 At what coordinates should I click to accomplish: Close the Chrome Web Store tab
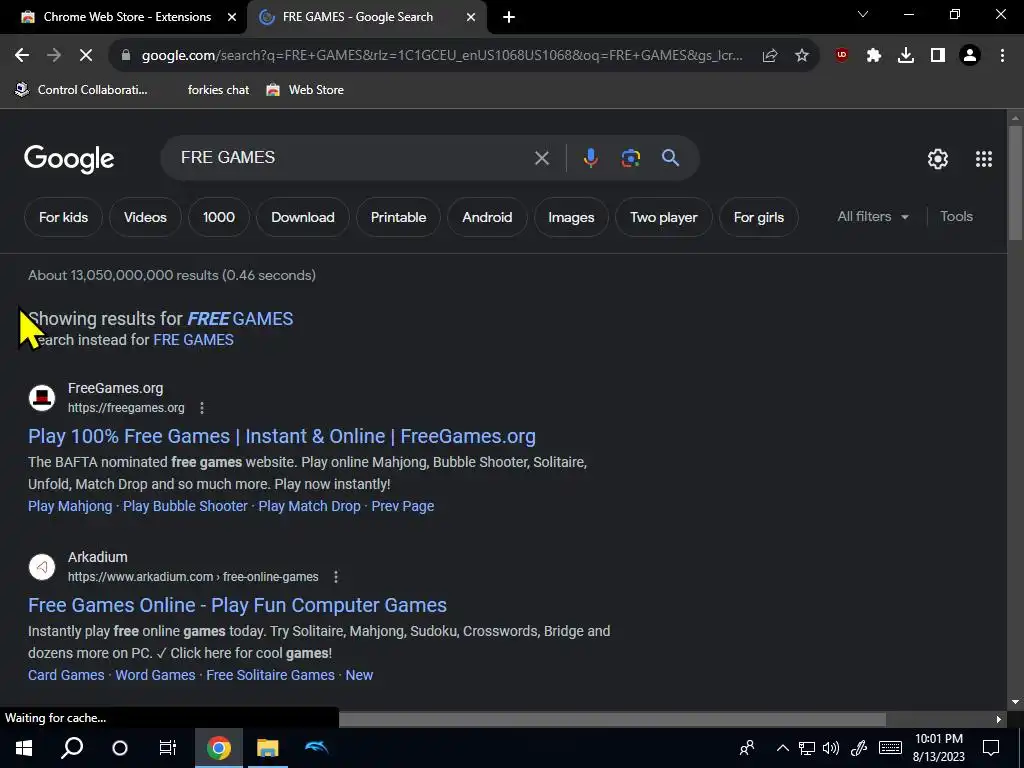[x=232, y=17]
